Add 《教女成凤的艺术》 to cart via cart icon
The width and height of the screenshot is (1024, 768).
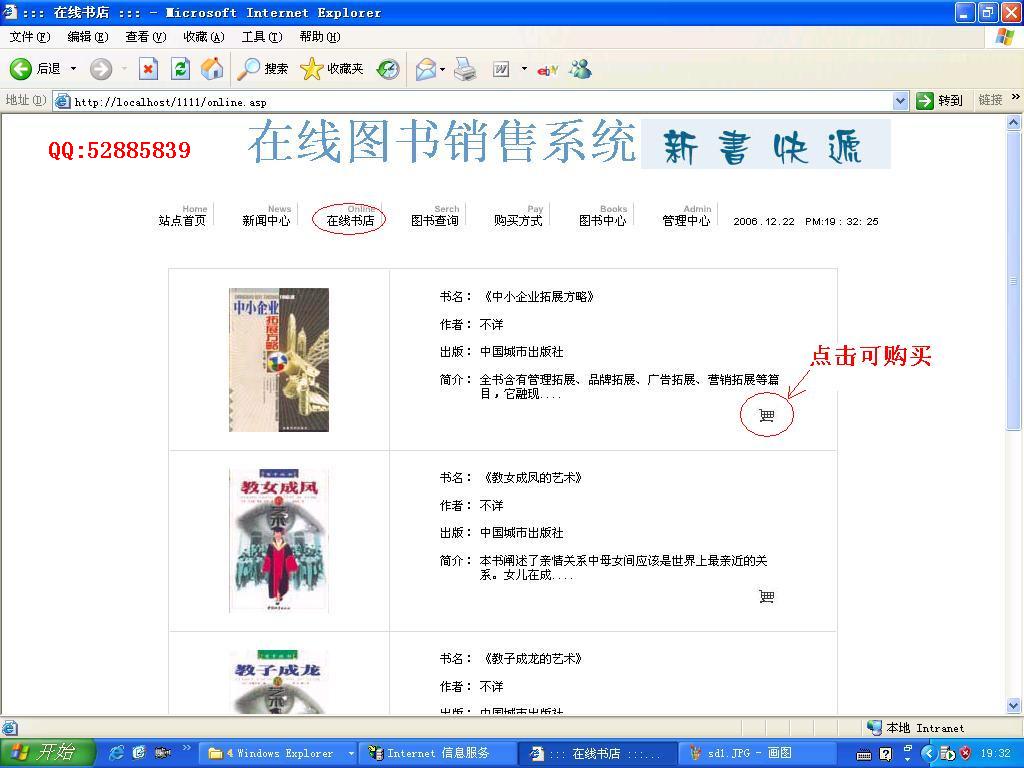point(767,596)
